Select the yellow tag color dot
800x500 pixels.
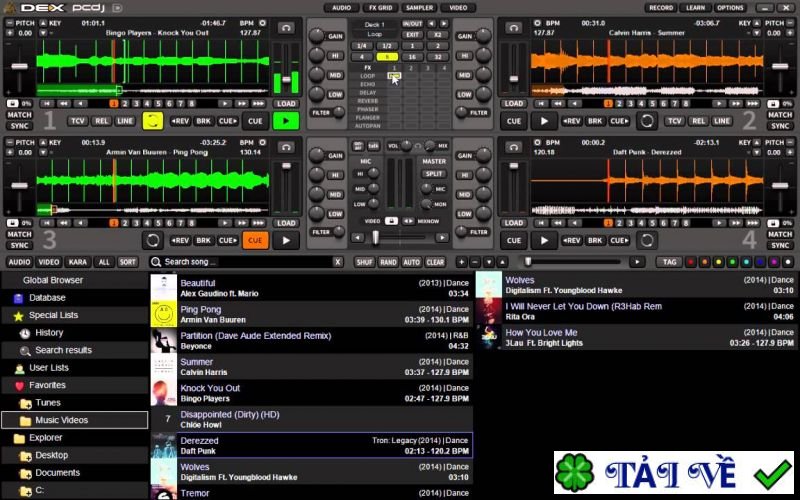[718, 262]
